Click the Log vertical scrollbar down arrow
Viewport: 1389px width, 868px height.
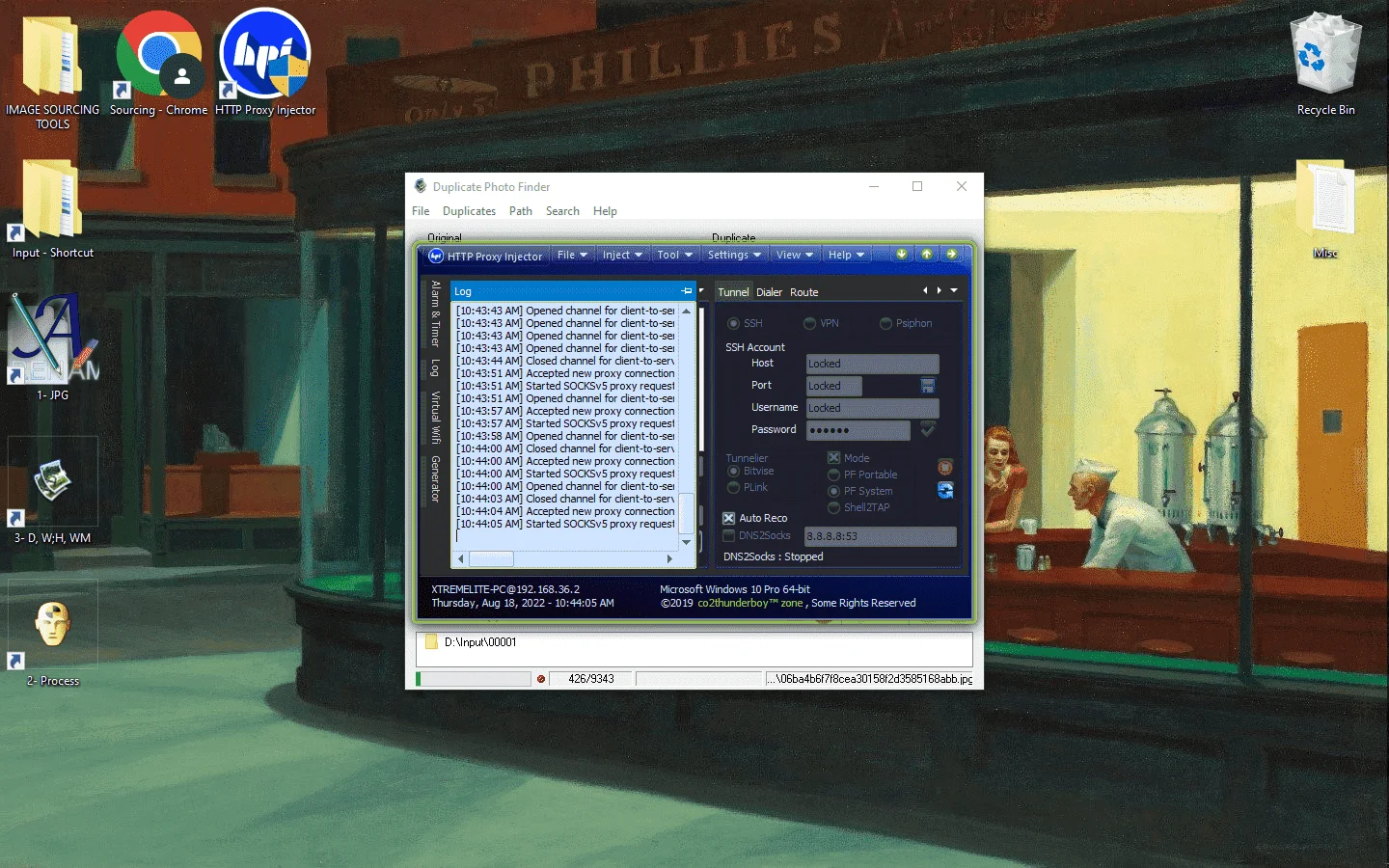(x=687, y=543)
